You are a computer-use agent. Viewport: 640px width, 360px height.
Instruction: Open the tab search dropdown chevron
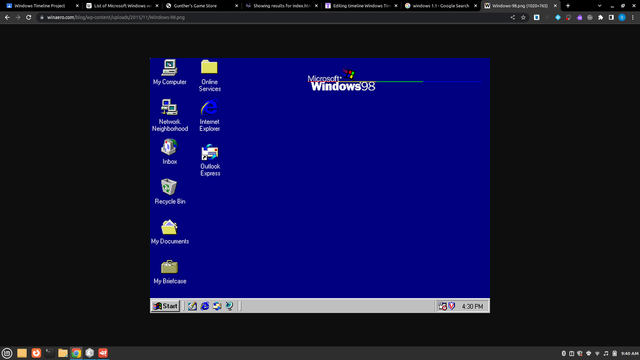pos(599,6)
